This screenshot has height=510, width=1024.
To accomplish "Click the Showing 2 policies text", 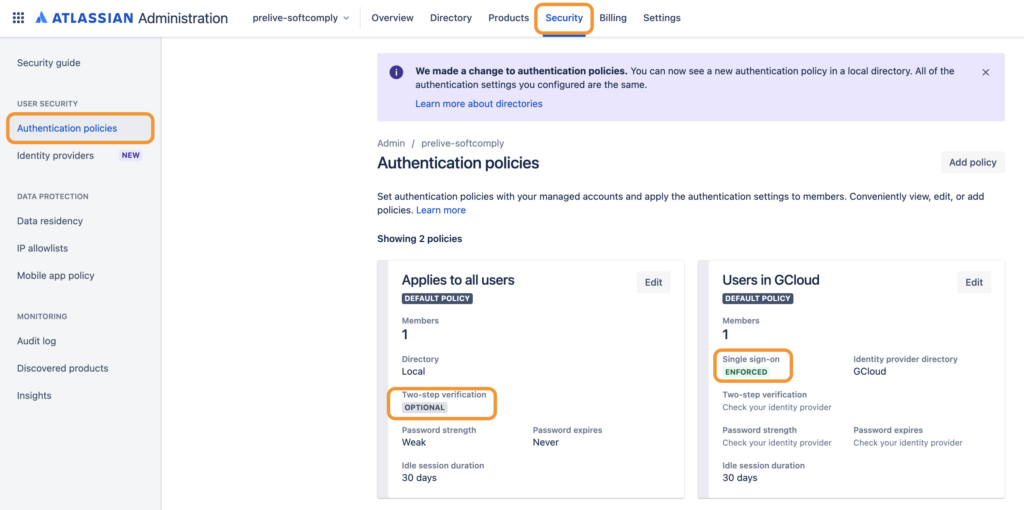I will 419,239.
